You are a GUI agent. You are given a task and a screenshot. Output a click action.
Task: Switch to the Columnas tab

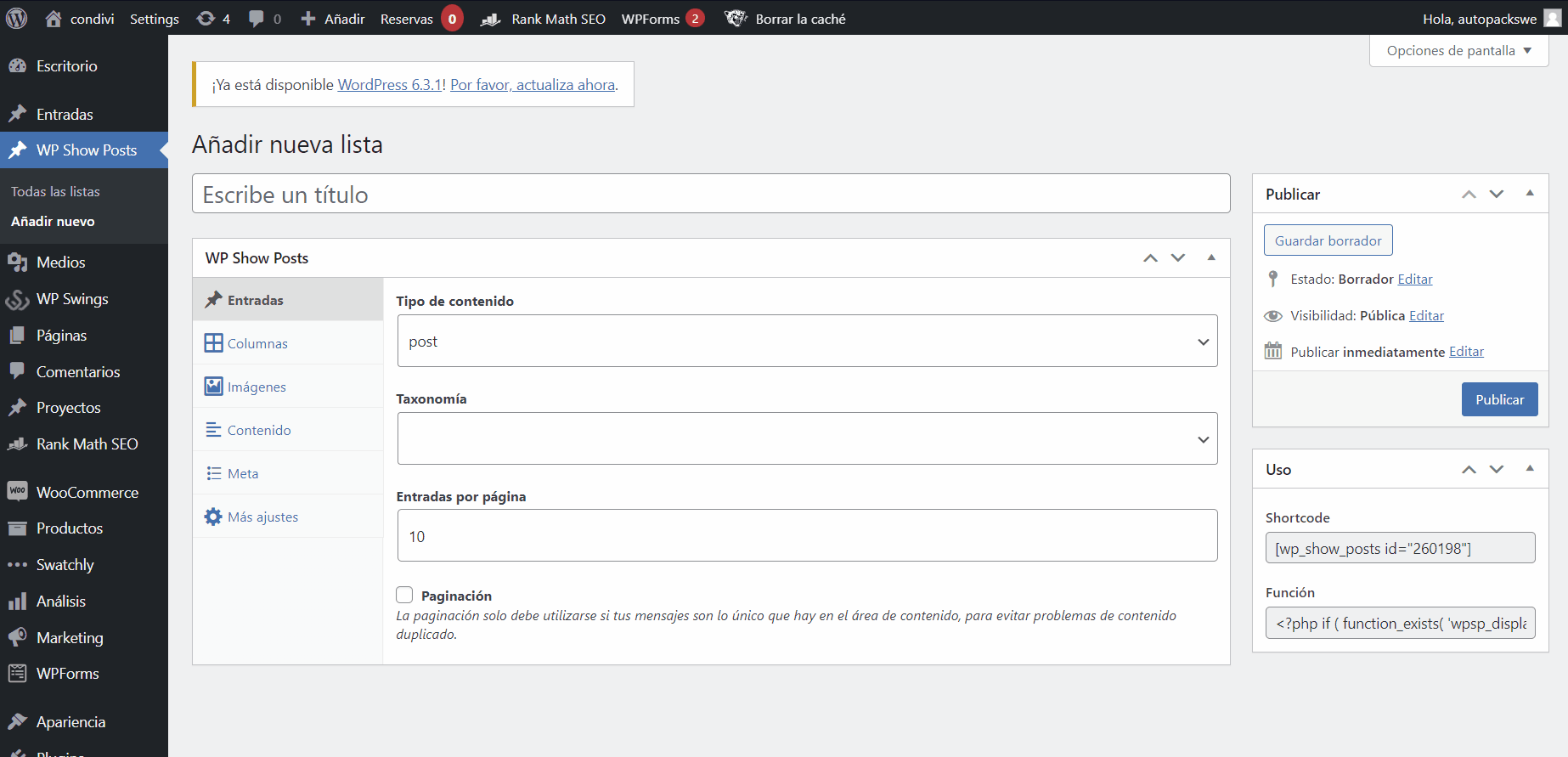[x=257, y=343]
